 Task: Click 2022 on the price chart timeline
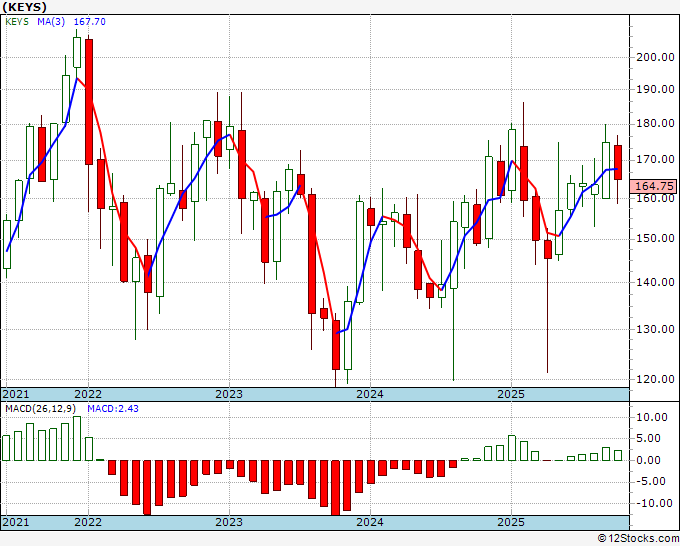(88, 394)
